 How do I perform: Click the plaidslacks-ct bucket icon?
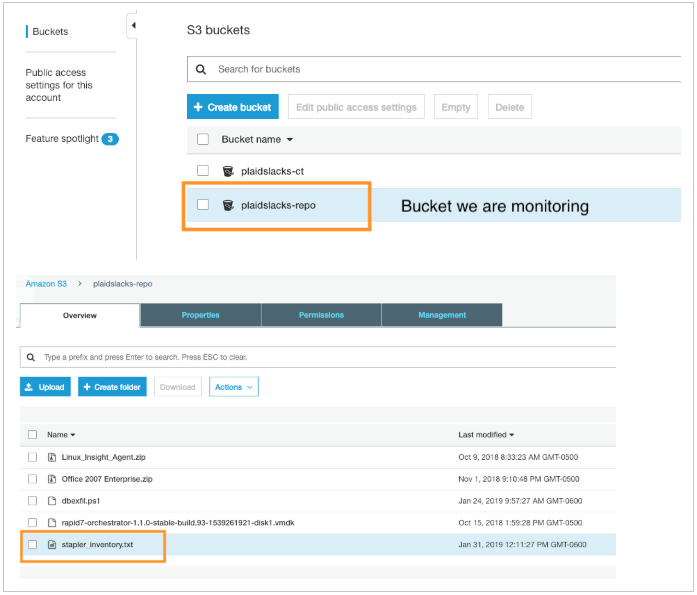click(229, 171)
